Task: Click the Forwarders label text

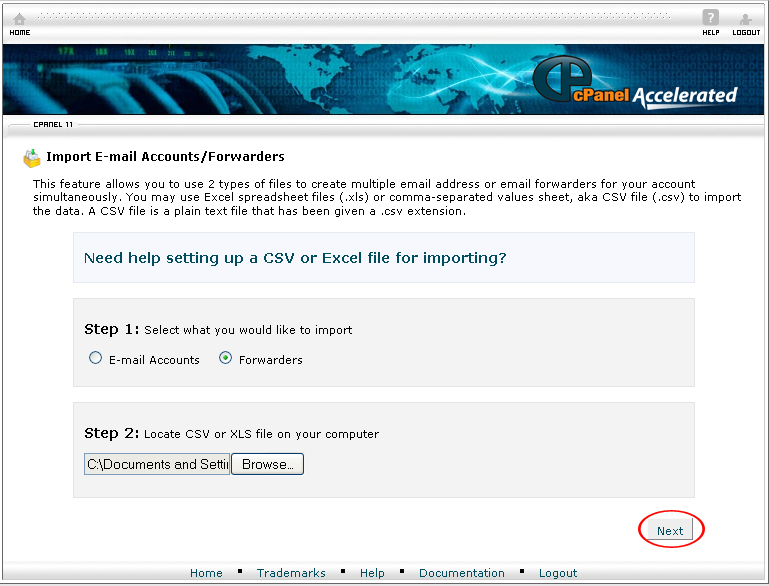Action: click(271, 360)
